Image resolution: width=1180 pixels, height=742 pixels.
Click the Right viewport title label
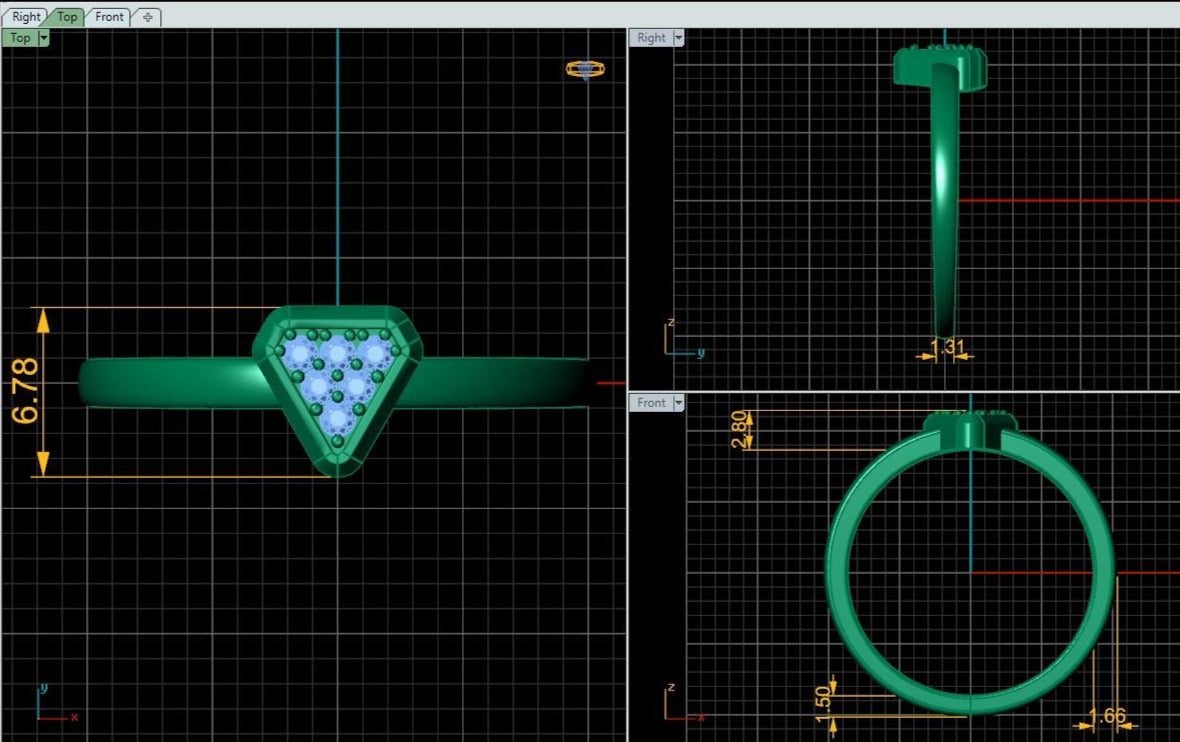[x=651, y=38]
